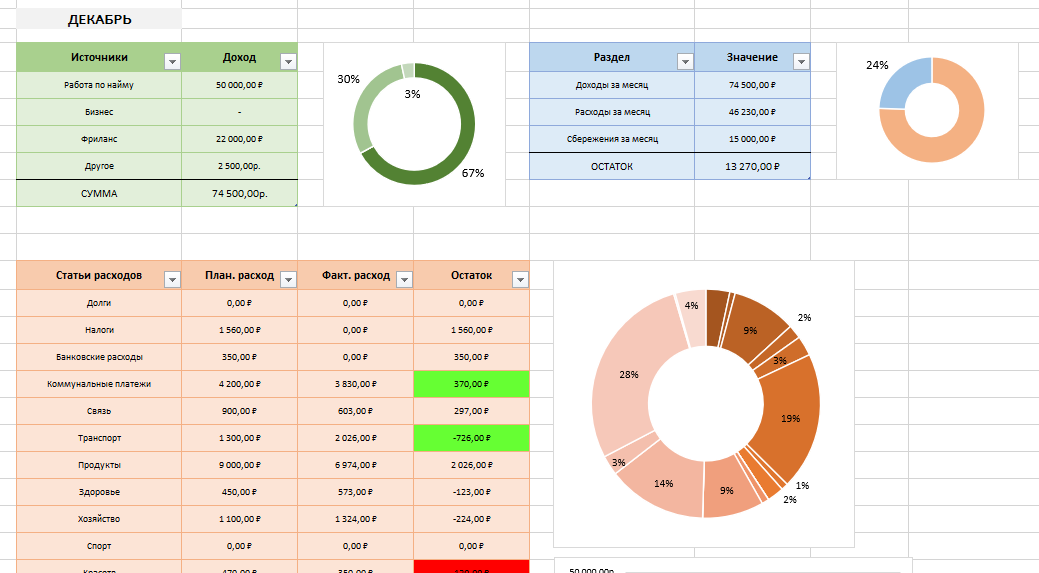Image resolution: width=1039 pixels, height=573 pixels.
Task: Click the 9 000,00 ₽ planned cell
Action: coord(240,465)
